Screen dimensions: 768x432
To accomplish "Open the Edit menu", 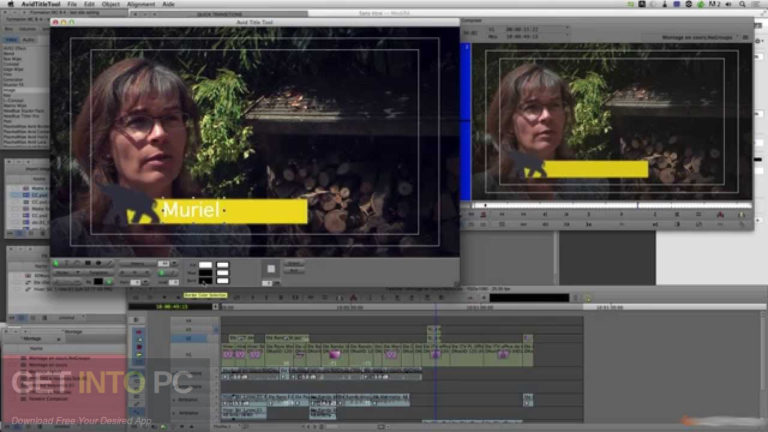I will pyautogui.click(x=89, y=4).
